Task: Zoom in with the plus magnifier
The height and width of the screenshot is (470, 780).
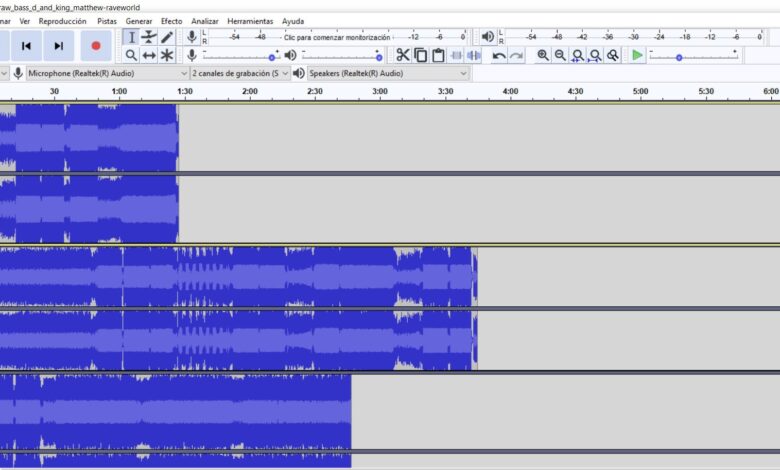Action: point(543,55)
